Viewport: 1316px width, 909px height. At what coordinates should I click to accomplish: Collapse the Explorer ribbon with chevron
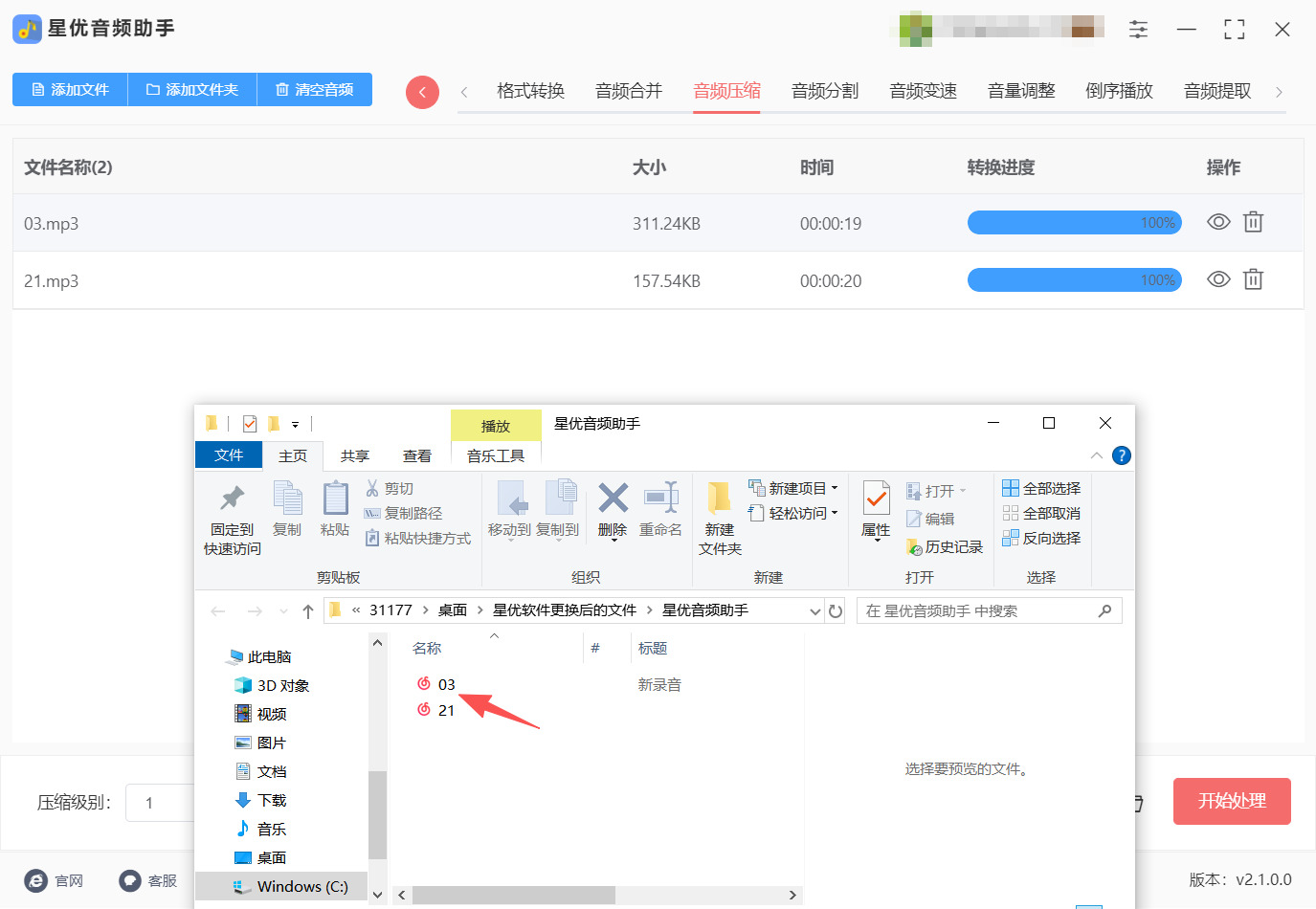(x=1097, y=455)
